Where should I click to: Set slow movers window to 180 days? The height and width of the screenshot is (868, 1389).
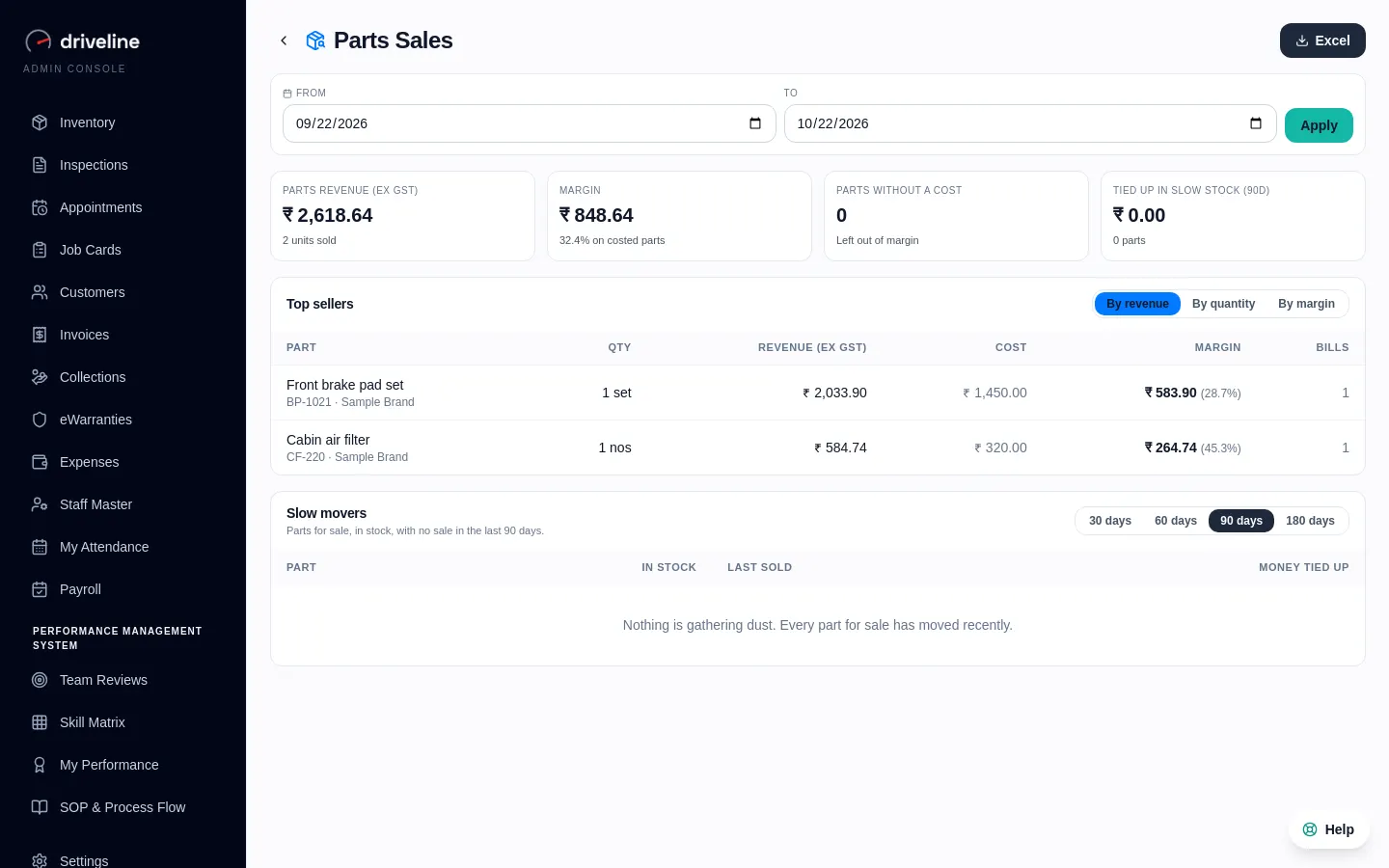click(x=1310, y=521)
